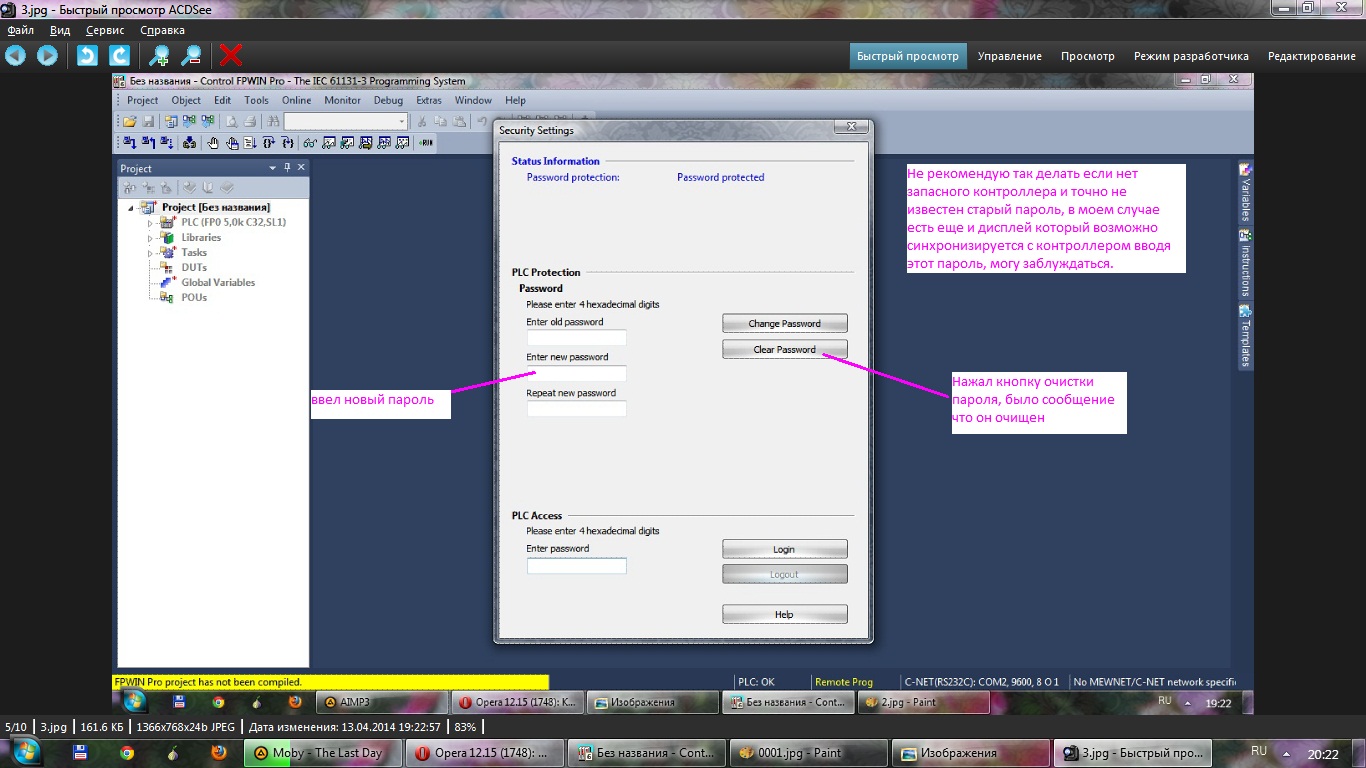1366x768 pixels.
Task: Open the Файл menu
Action: pos(20,30)
